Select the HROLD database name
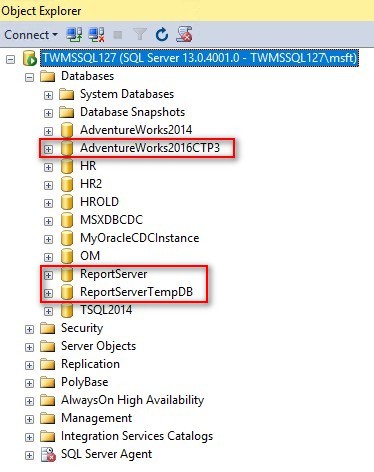This screenshot has height=472, width=374. point(99,202)
